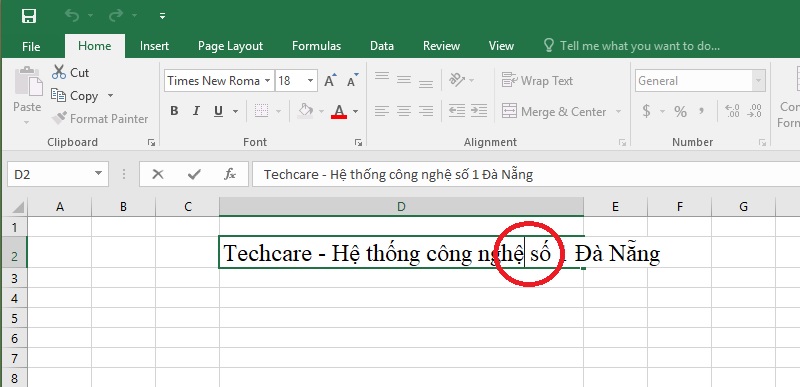800x387 pixels.
Task: Expand the Merge & Center dropdown arrow
Action: point(618,111)
